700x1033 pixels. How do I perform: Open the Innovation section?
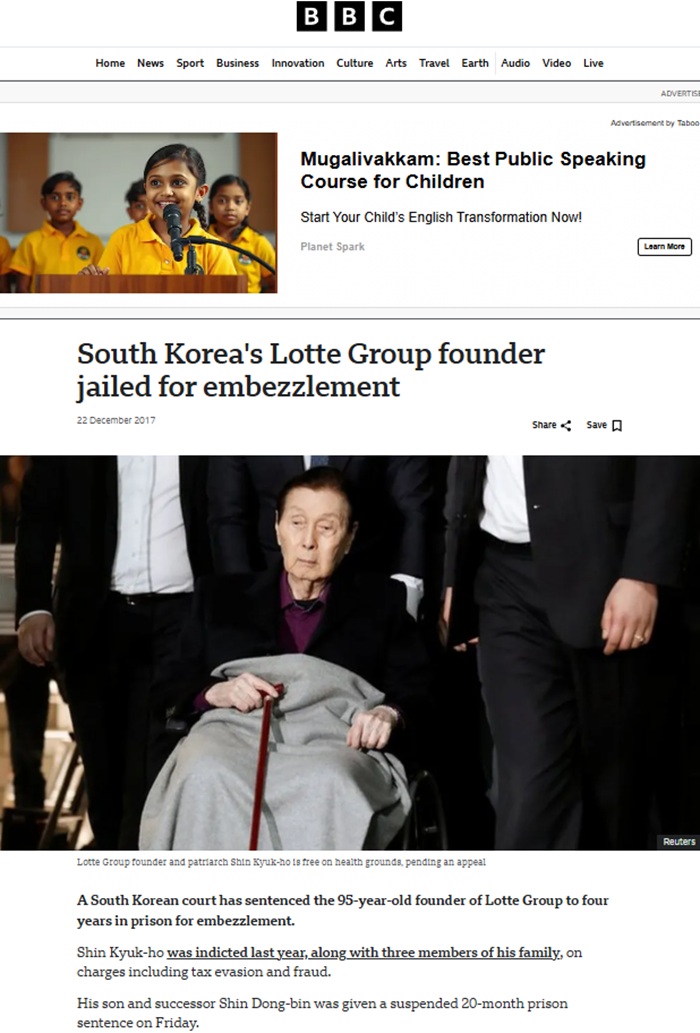[298, 63]
